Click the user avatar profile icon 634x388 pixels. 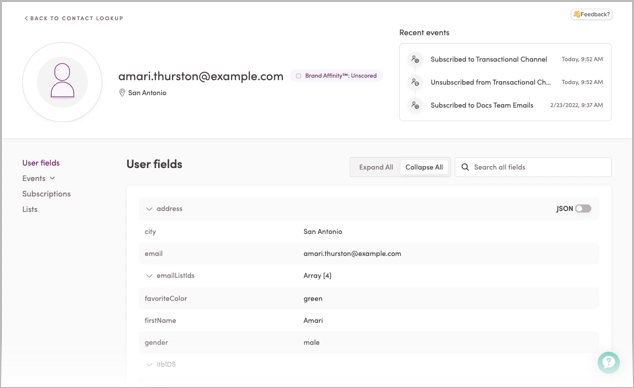[62, 82]
